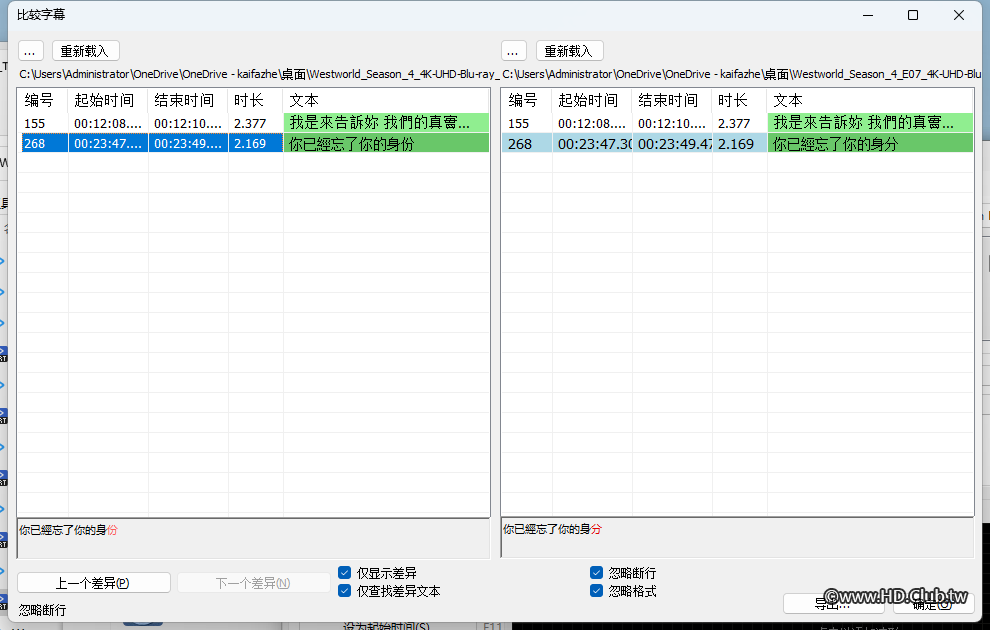
Task: Open right subtitle file browse button
Action: coord(513,51)
